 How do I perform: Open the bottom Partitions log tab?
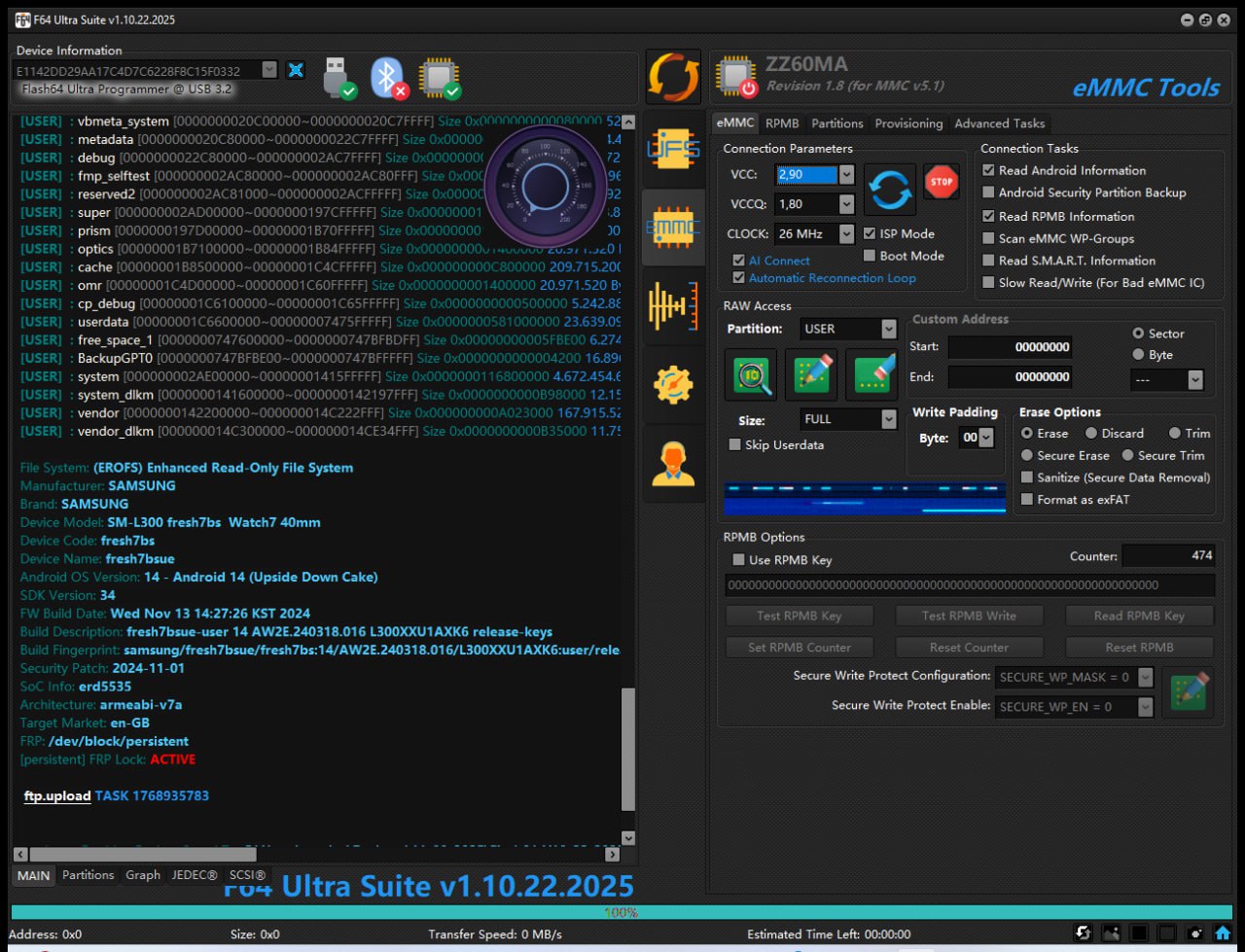point(88,875)
